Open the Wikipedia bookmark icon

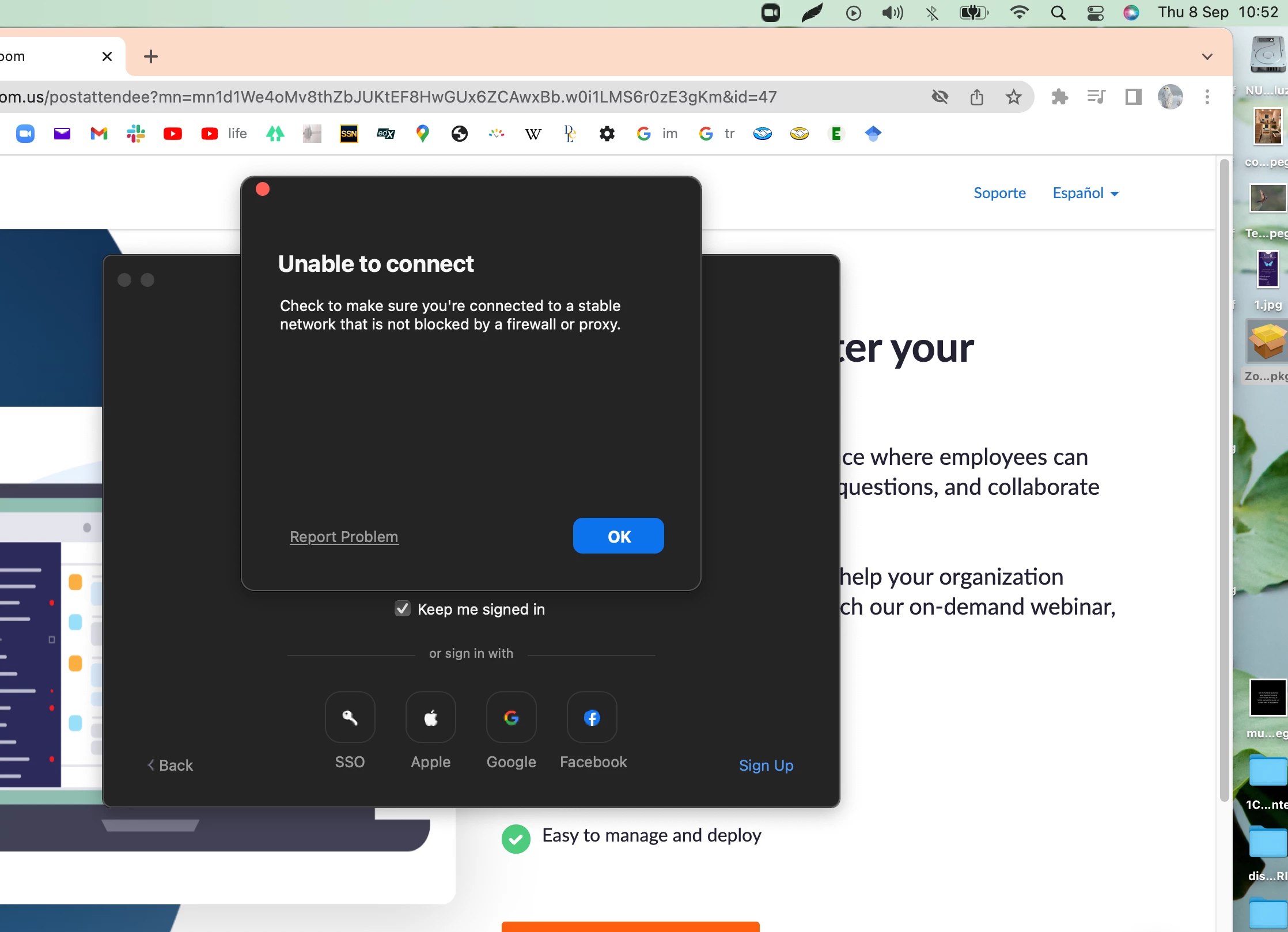pos(533,134)
